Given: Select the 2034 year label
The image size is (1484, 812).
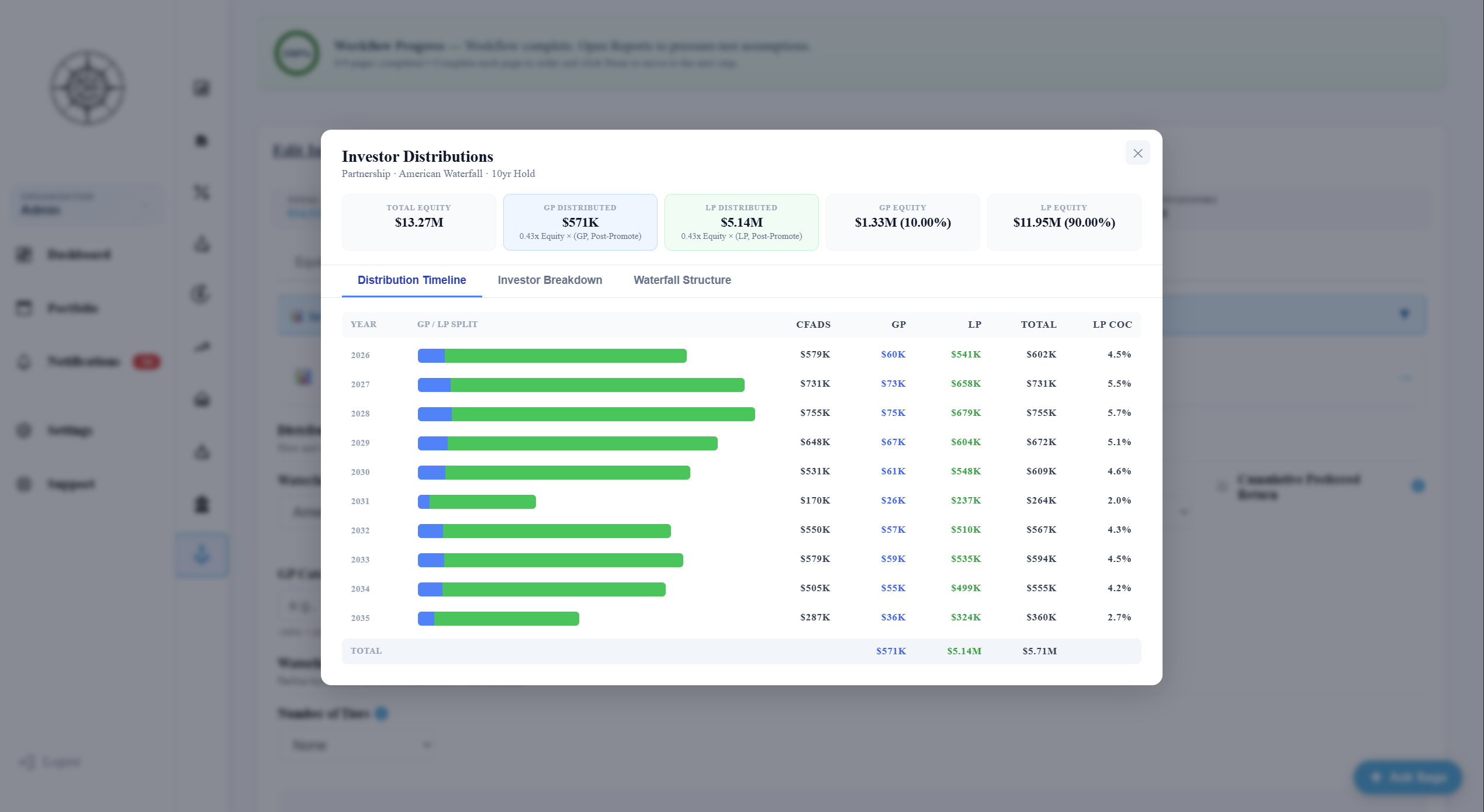Looking at the screenshot, I should point(360,589).
